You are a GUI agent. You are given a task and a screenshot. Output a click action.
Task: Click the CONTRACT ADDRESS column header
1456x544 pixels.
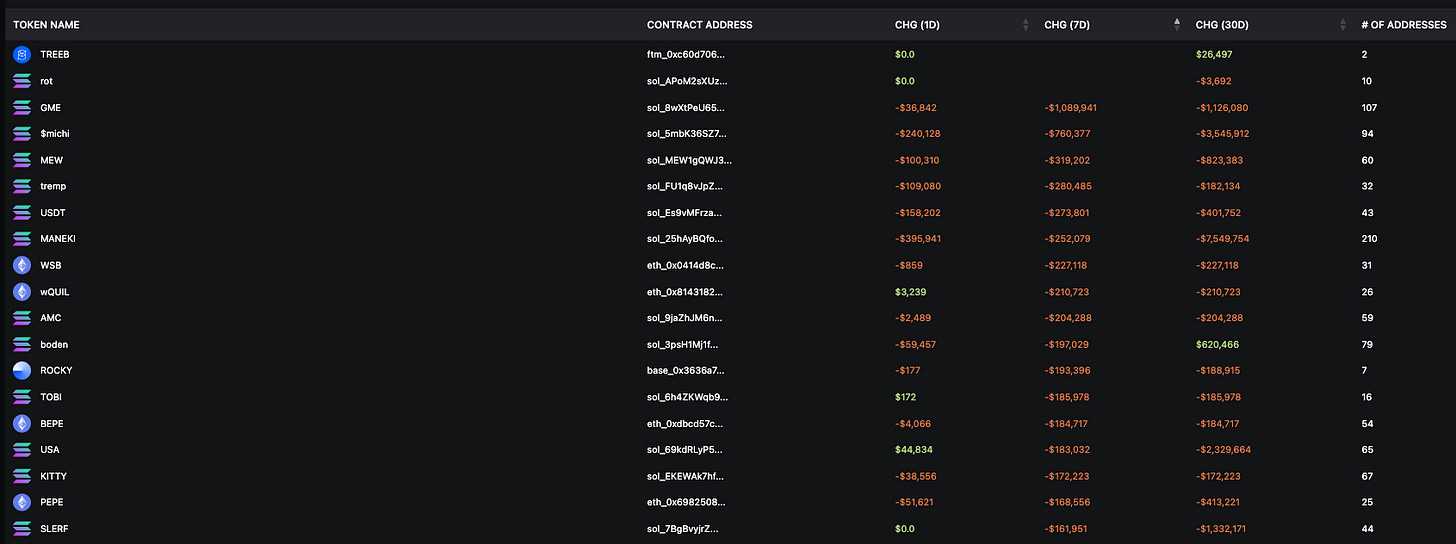700,24
